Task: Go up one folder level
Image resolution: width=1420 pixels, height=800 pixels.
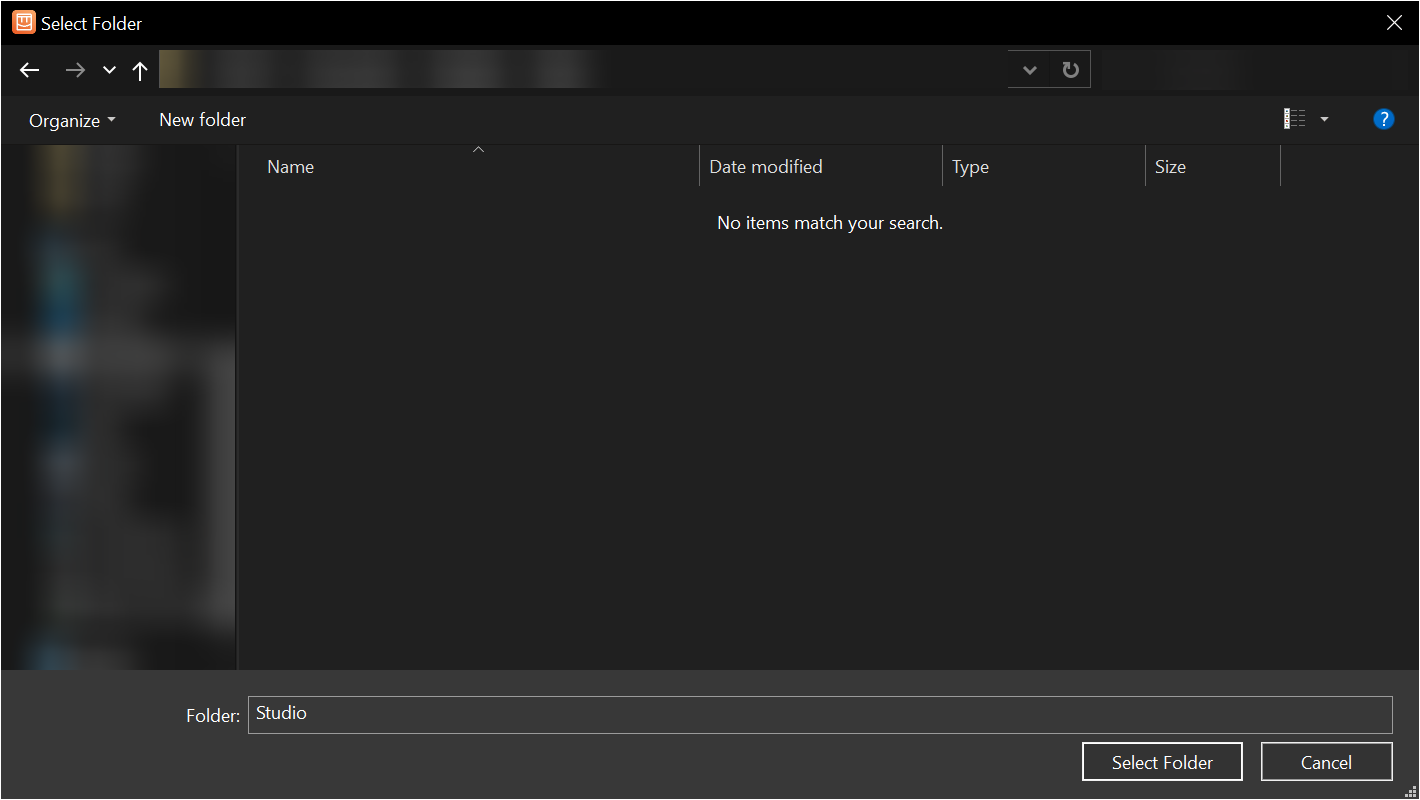Action: [140, 70]
